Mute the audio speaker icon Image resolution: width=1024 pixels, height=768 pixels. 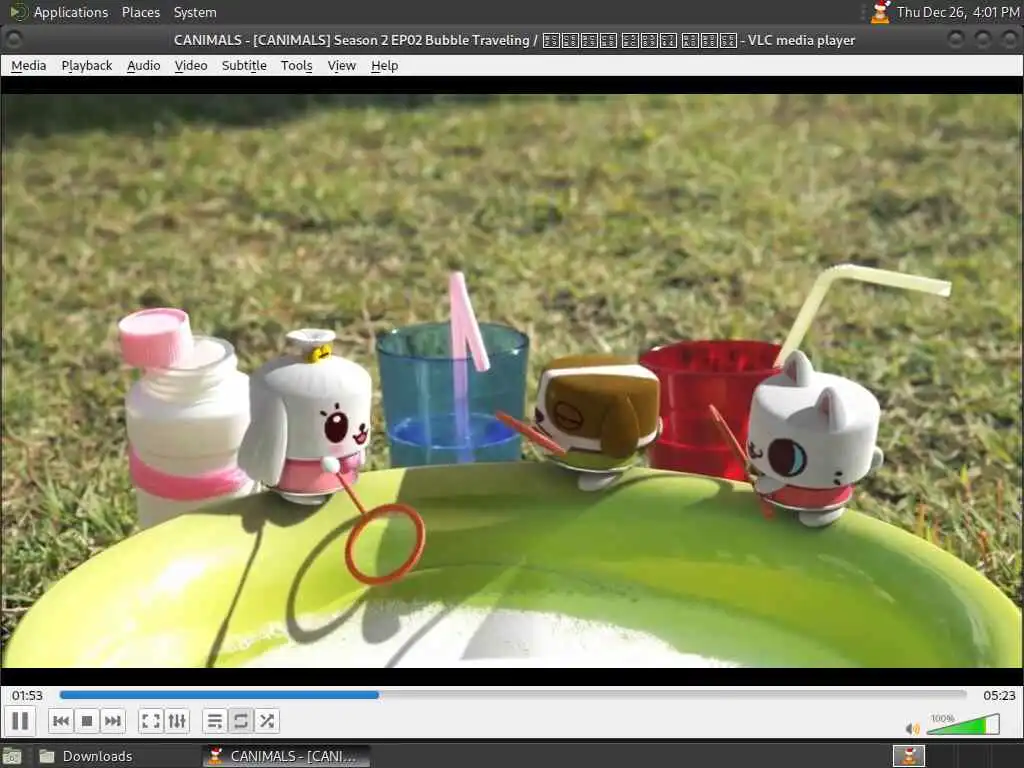[912, 728]
